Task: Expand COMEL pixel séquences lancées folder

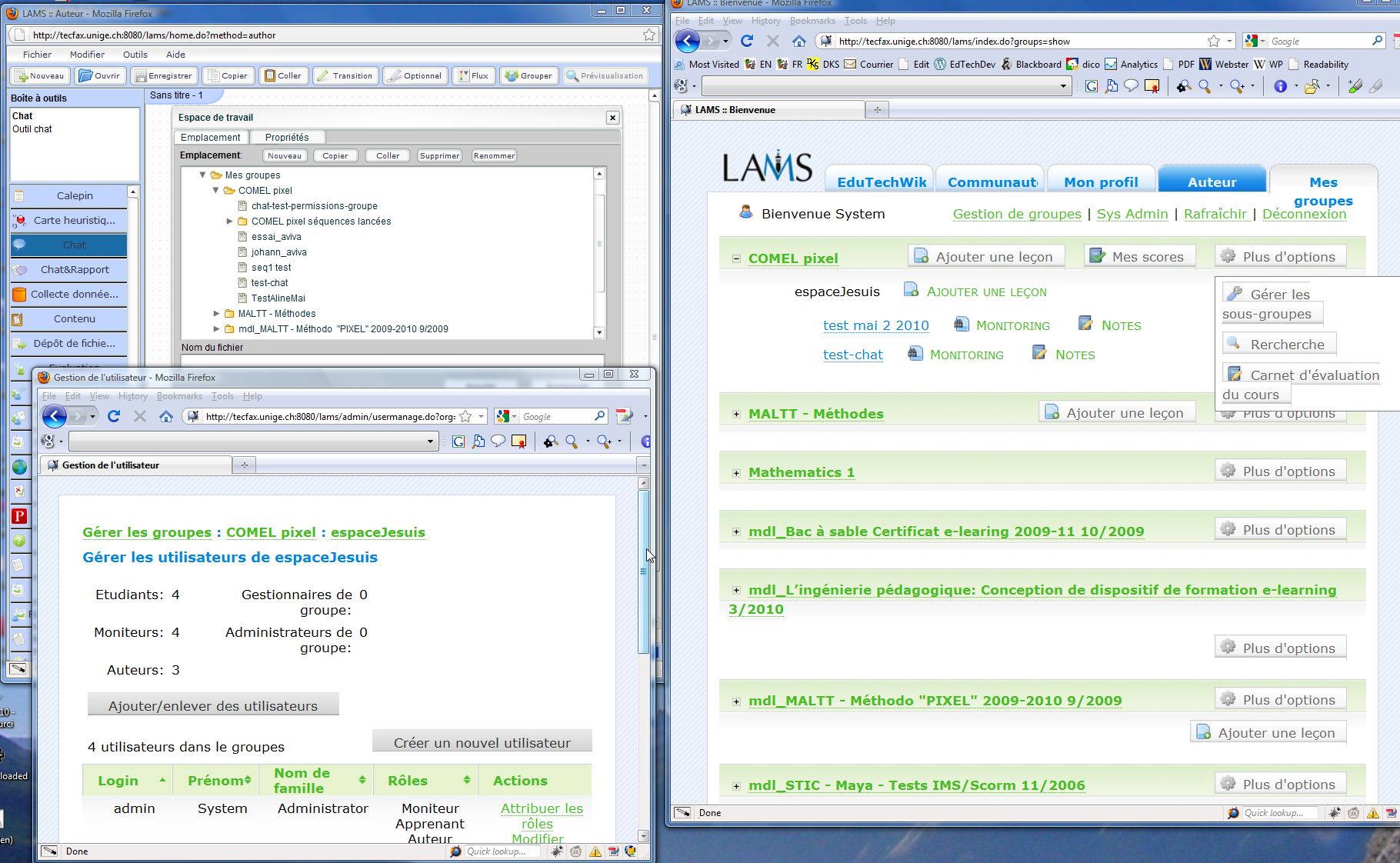Action: pos(229,222)
